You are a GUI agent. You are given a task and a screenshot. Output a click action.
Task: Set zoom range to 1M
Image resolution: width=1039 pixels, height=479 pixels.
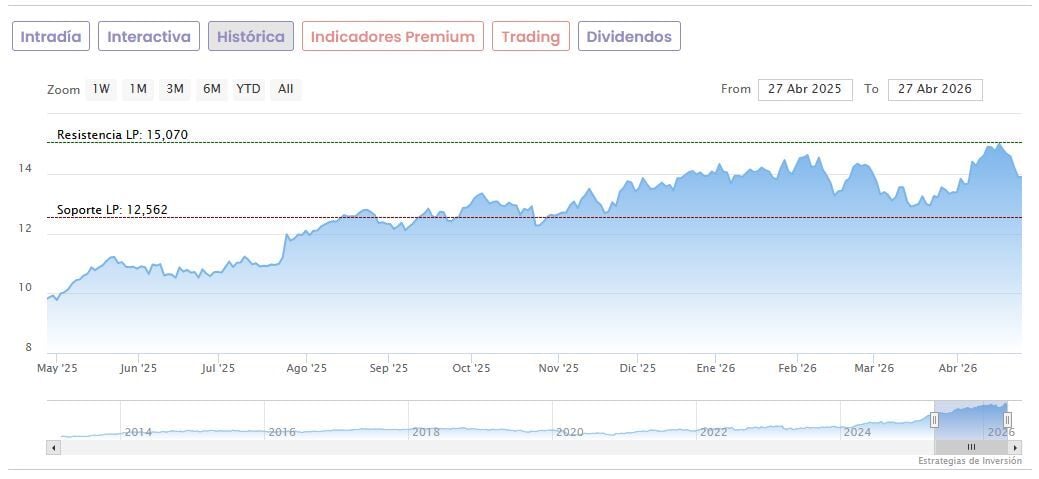(138, 89)
